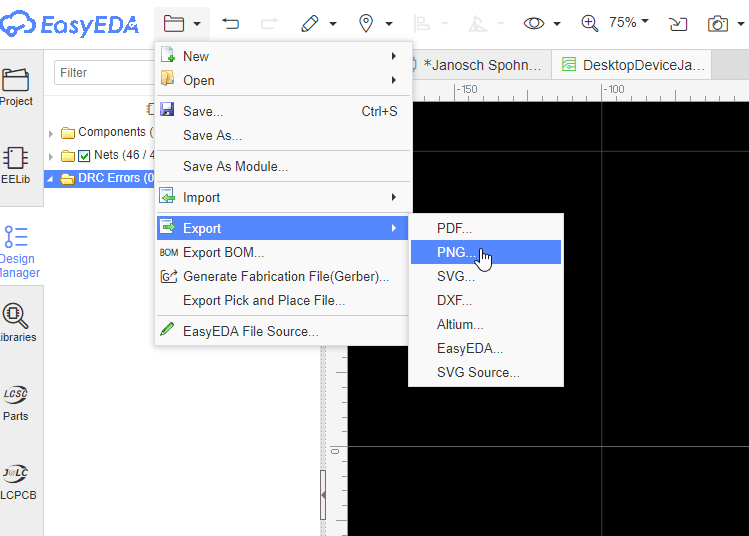Screen dimensions: 749x536
Task: Export as SVG...
Action: point(486,276)
